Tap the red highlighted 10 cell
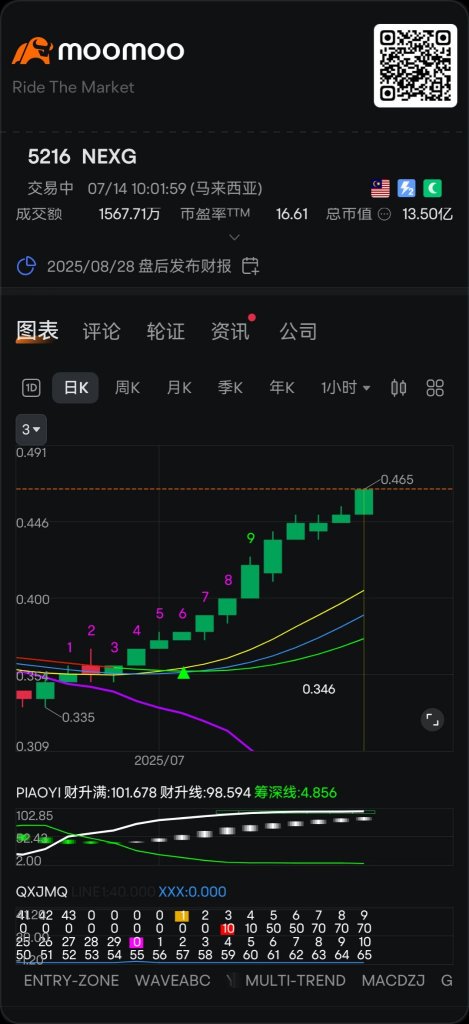The height and width of the screenshot is (1024, 469). (227, 929)
